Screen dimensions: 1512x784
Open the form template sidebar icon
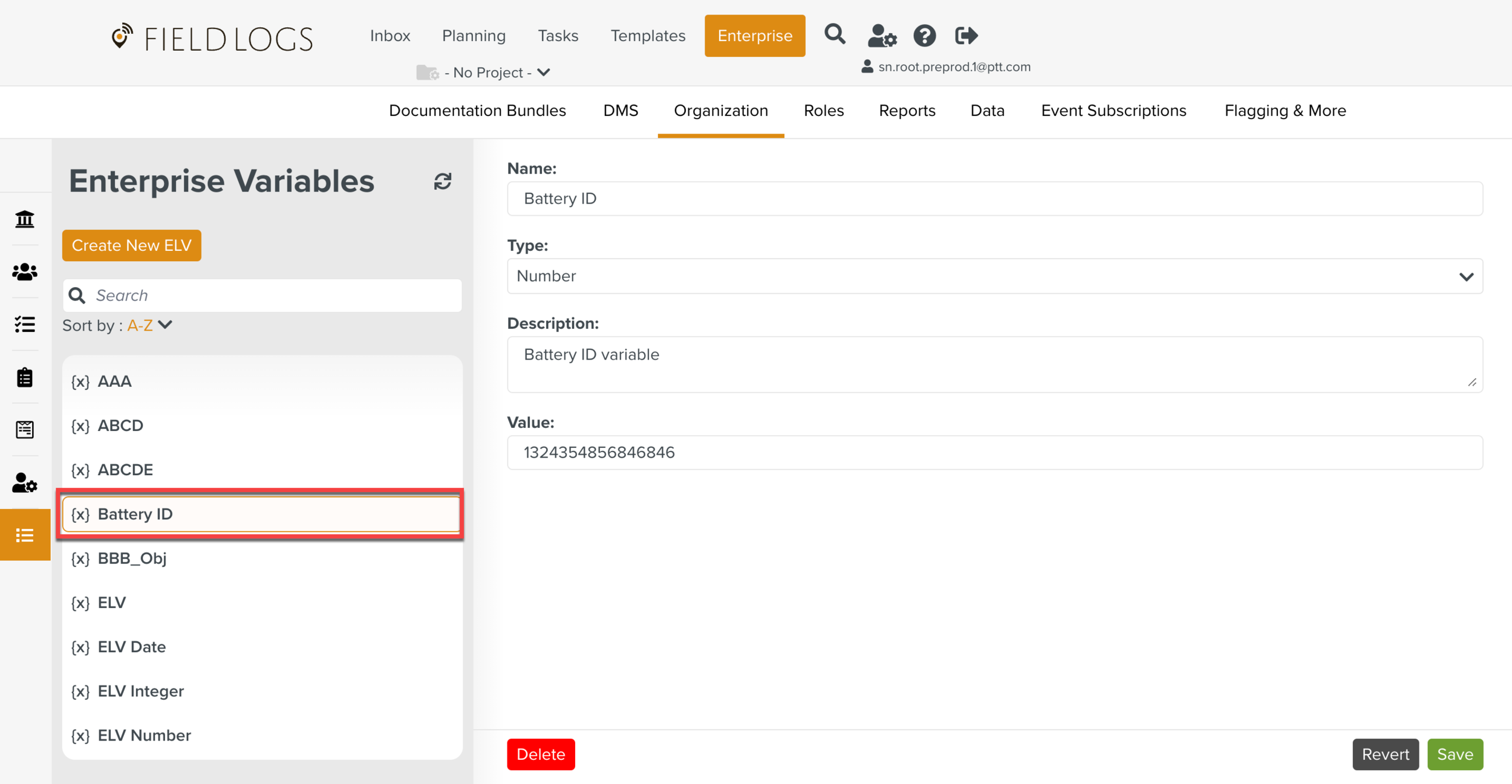(x=25, y=430)
